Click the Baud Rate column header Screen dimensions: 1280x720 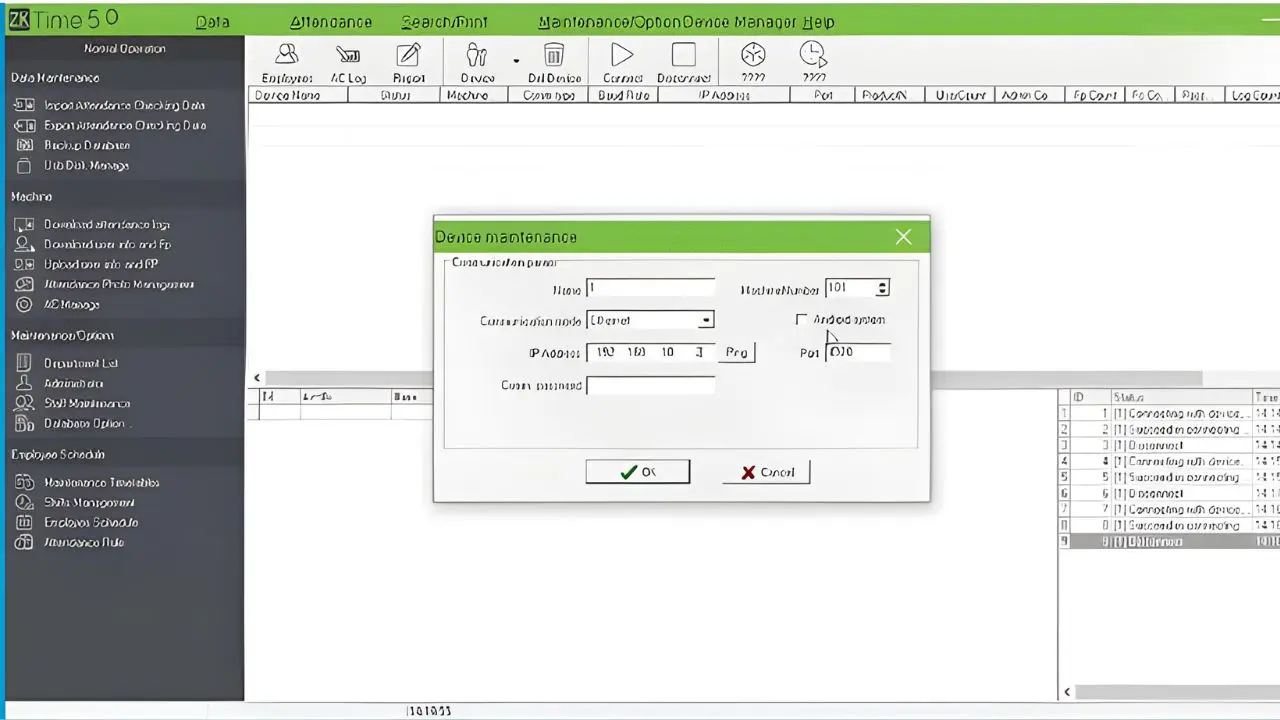click(623, 95)
